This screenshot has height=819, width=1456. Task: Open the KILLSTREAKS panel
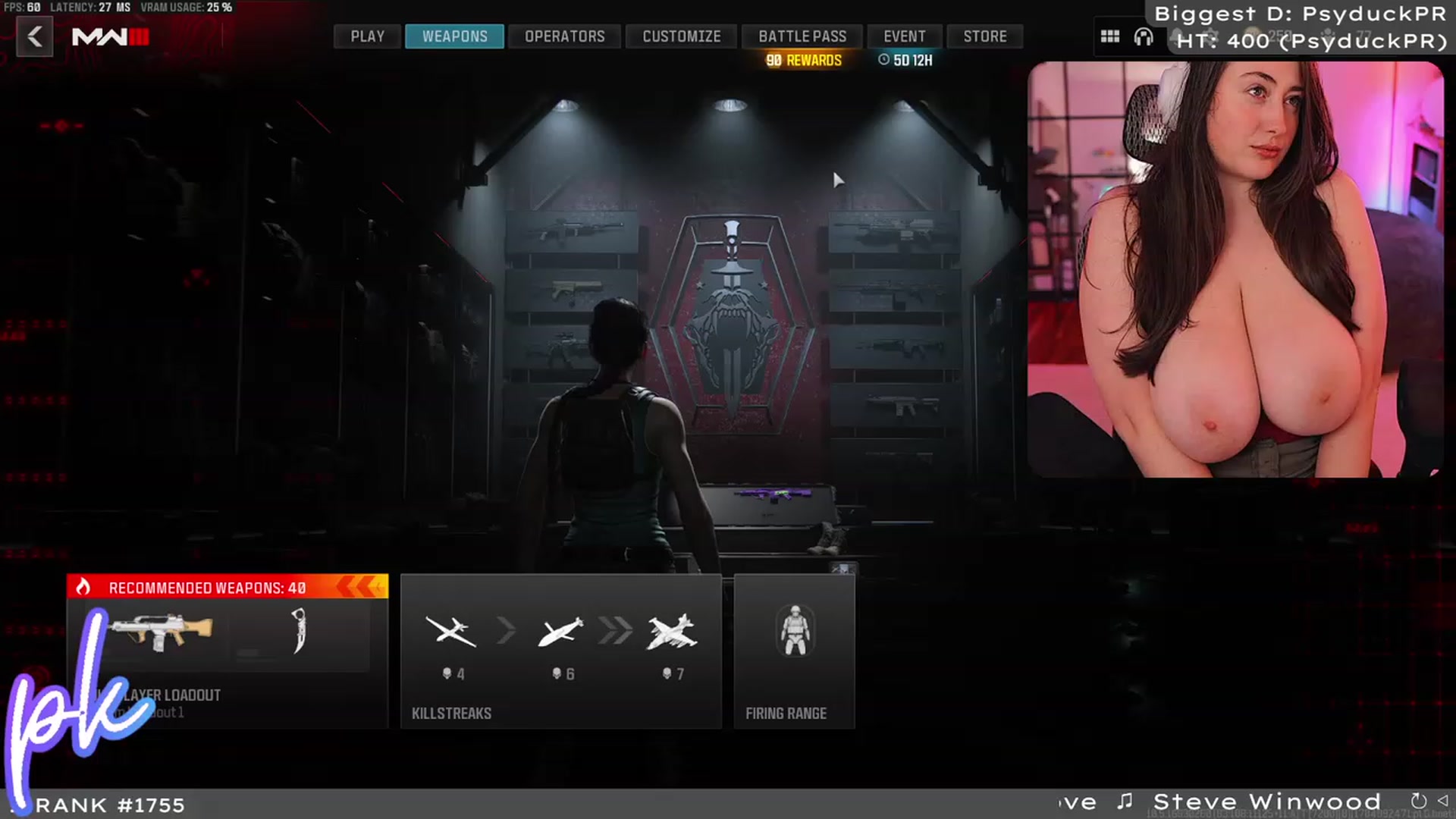tap(561, 651)
